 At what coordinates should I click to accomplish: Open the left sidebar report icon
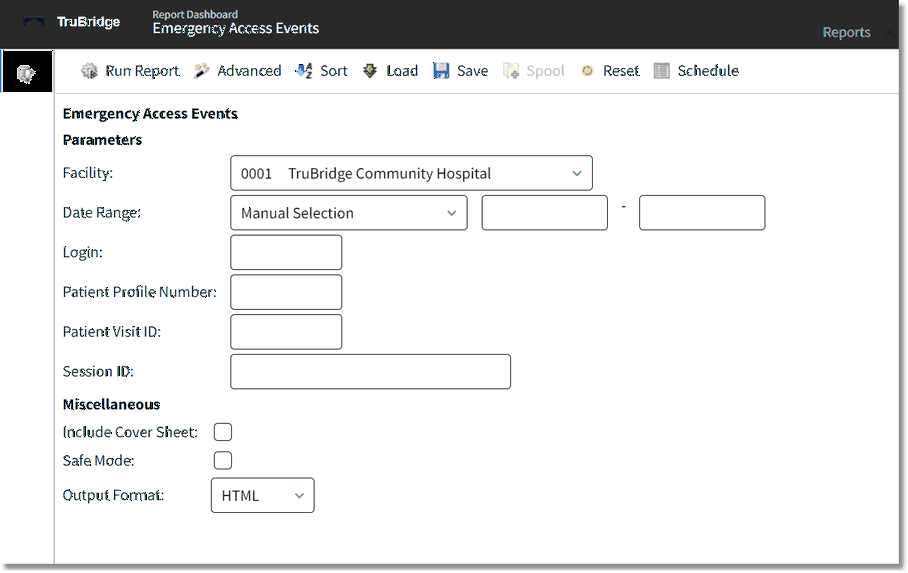(27, 72)
